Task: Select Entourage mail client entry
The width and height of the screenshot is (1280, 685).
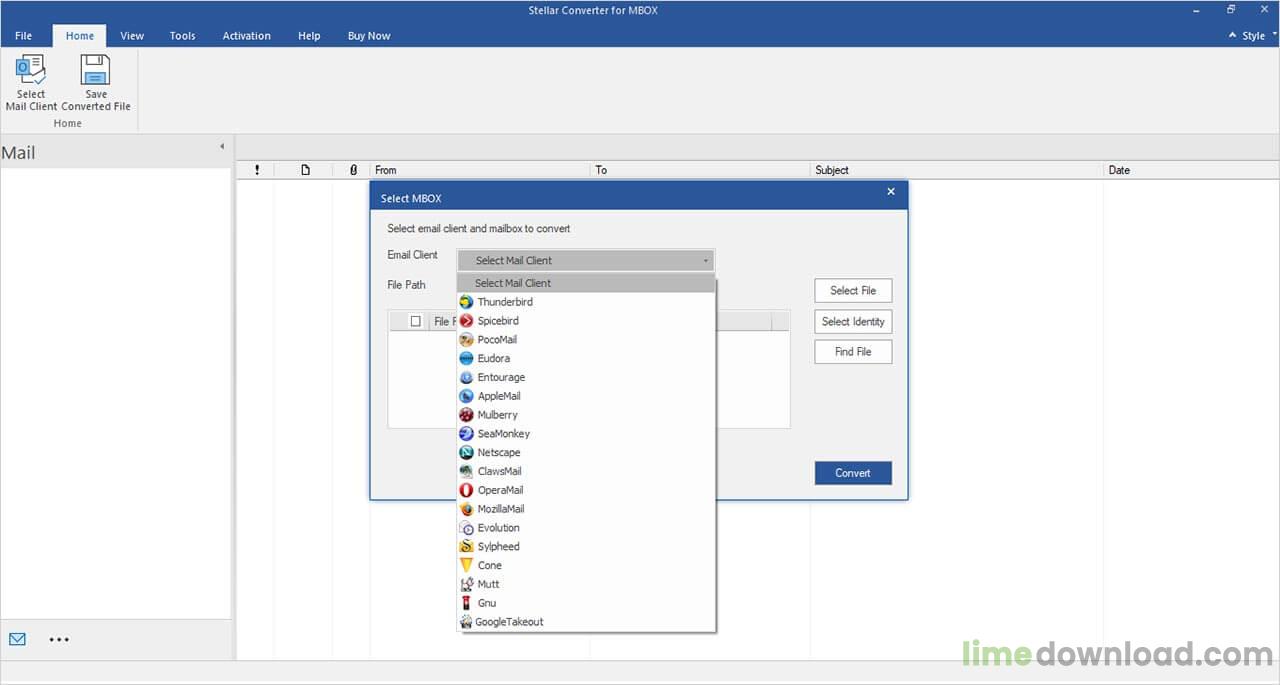Action: pyautogui.click(x=587, y=377)
